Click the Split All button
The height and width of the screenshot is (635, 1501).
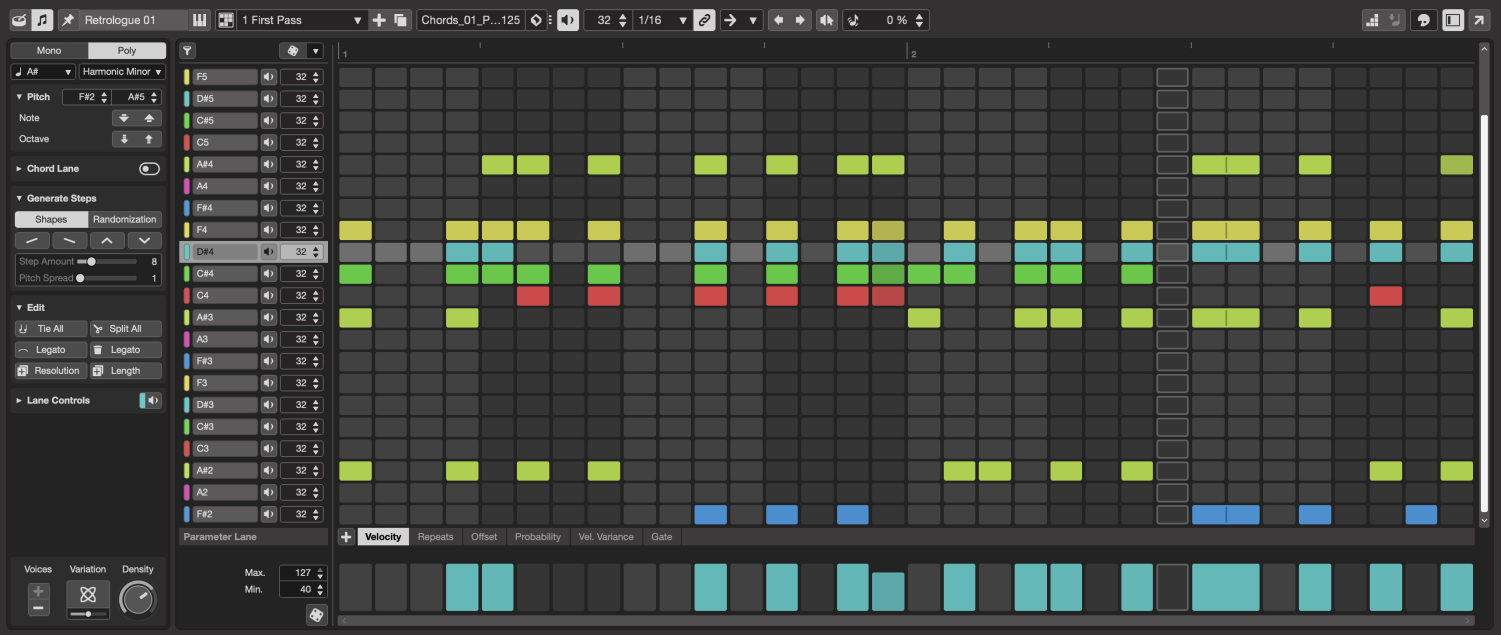[125, 329]
